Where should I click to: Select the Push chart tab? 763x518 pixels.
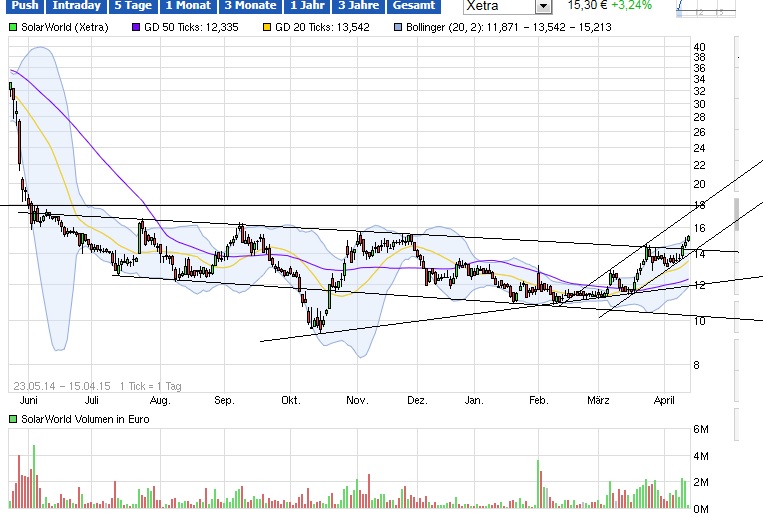click(25, 6)
